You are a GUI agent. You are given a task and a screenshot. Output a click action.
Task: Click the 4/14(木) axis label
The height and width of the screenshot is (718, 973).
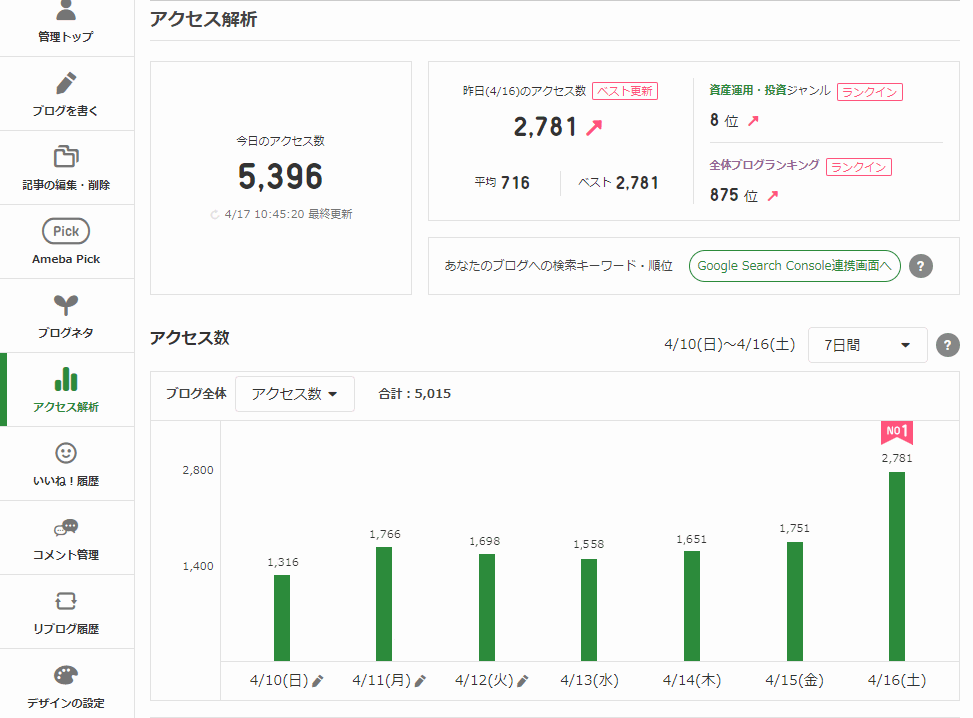click(692, 681)
